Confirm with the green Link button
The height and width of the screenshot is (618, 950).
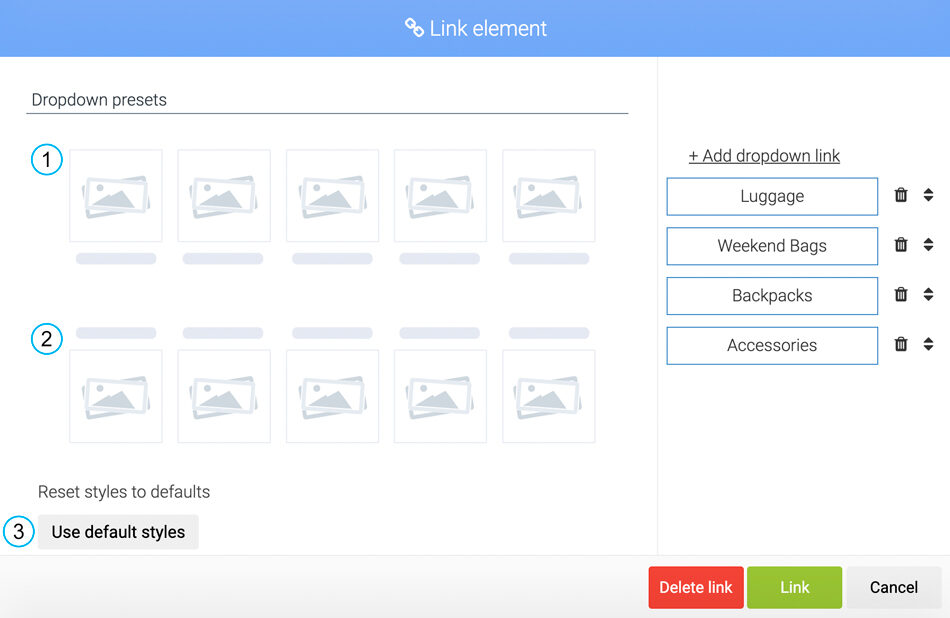point(794,587)
